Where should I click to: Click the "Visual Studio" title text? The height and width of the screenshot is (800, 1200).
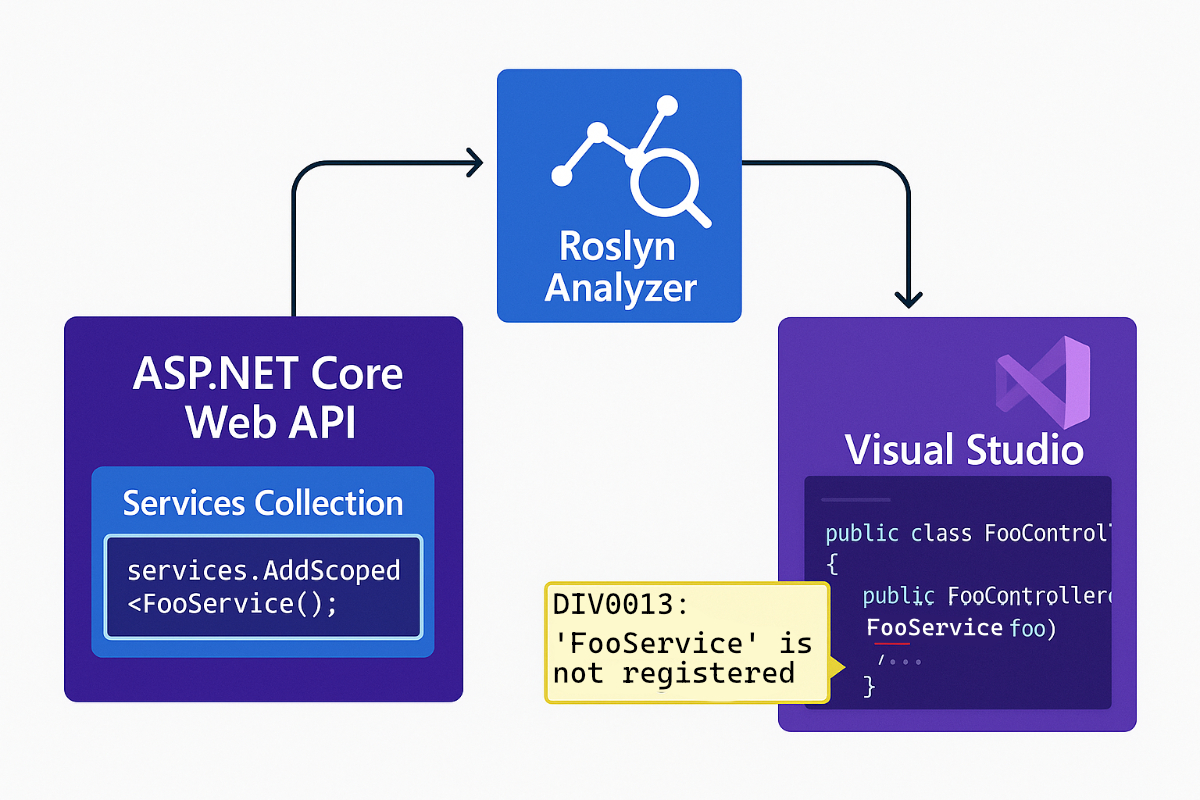(x=964, y=449)
